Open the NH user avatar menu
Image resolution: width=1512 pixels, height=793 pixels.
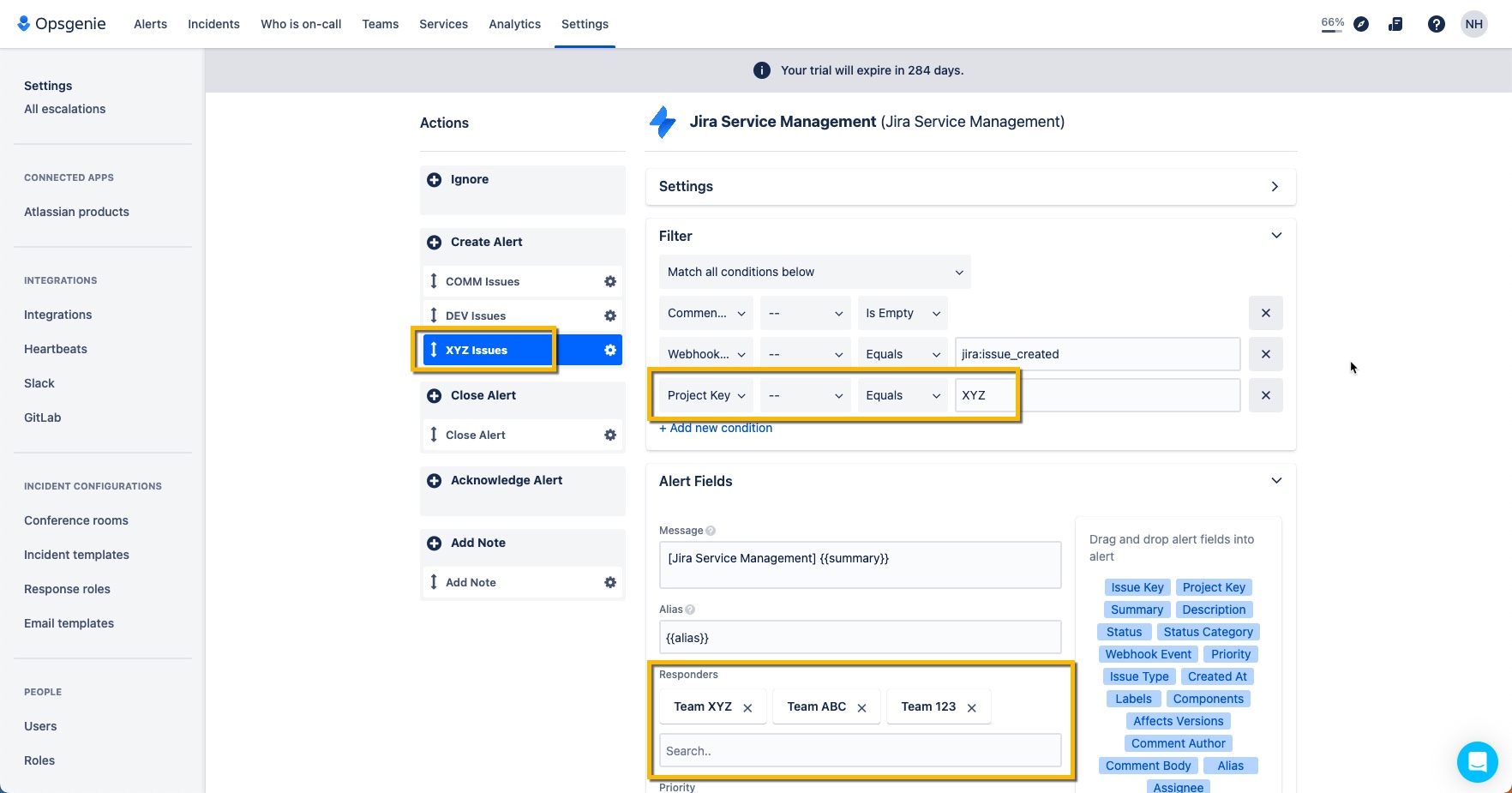[1474, 24]
